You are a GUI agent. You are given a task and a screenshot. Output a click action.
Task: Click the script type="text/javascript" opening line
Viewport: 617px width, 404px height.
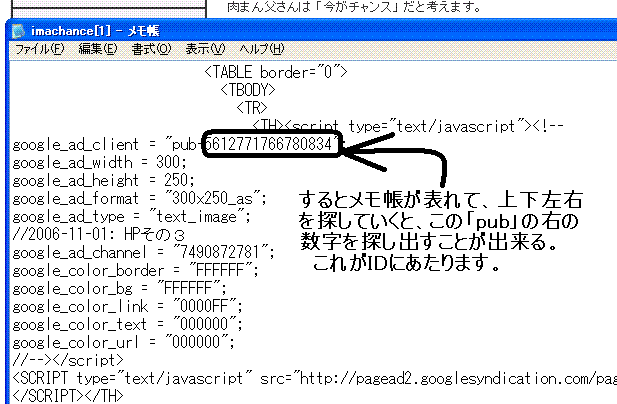click(408, 126)
